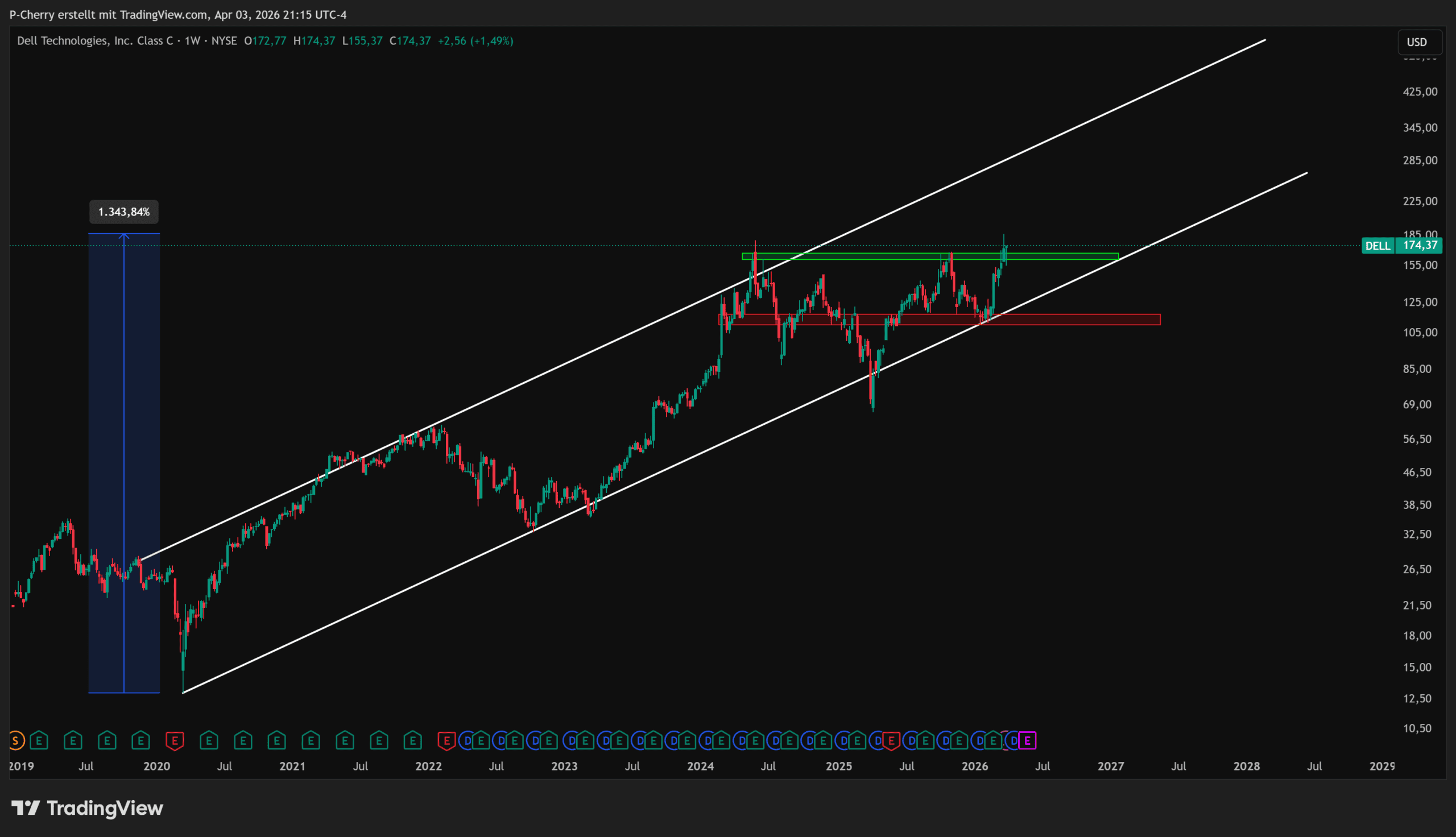
Task: Click the 425,00 price axis label
Action: [x=1420, y=92]
